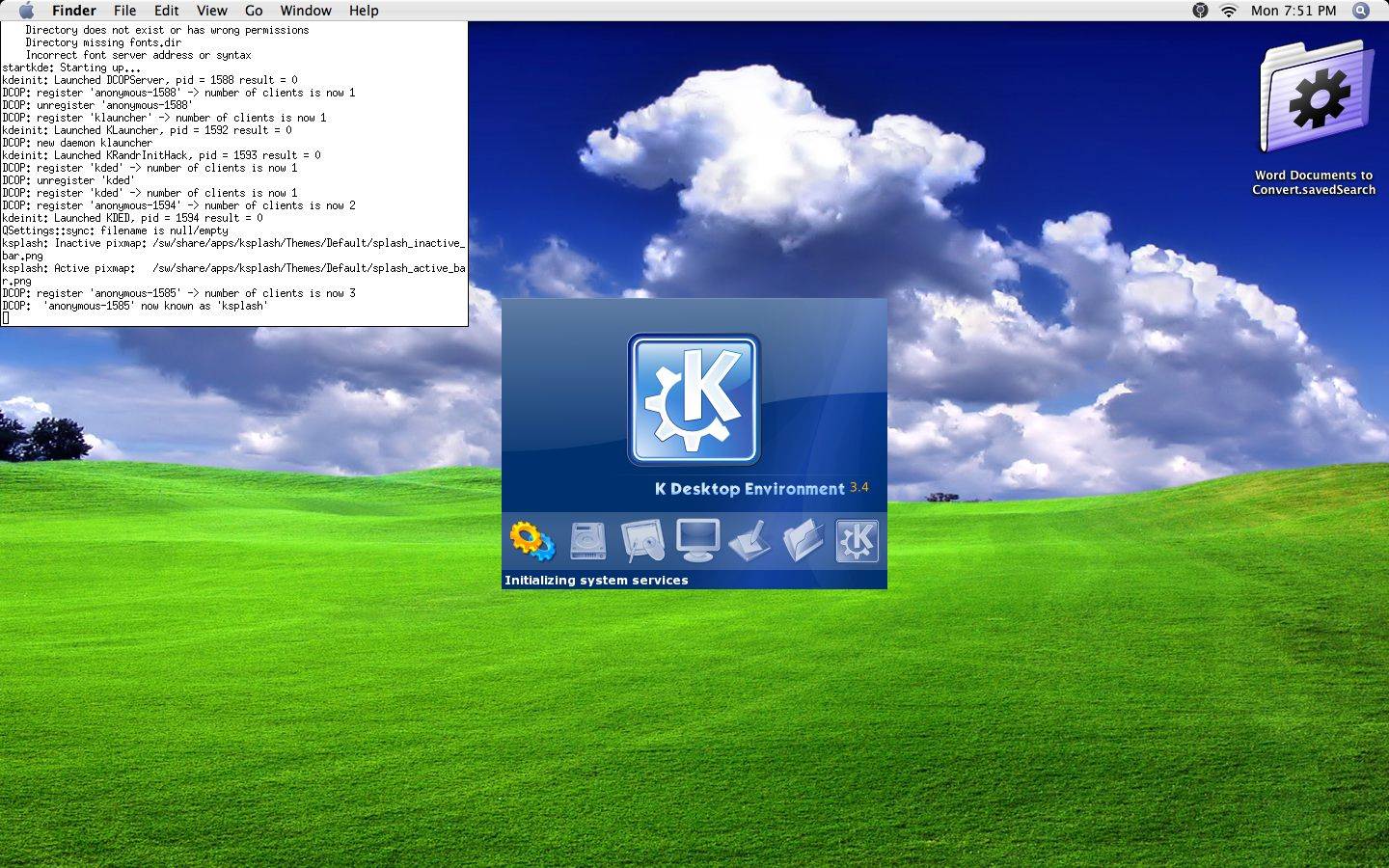Click the Launched DCOPServer pid 1588 line
Screen dimensions: 1389x868
(150, 80)
